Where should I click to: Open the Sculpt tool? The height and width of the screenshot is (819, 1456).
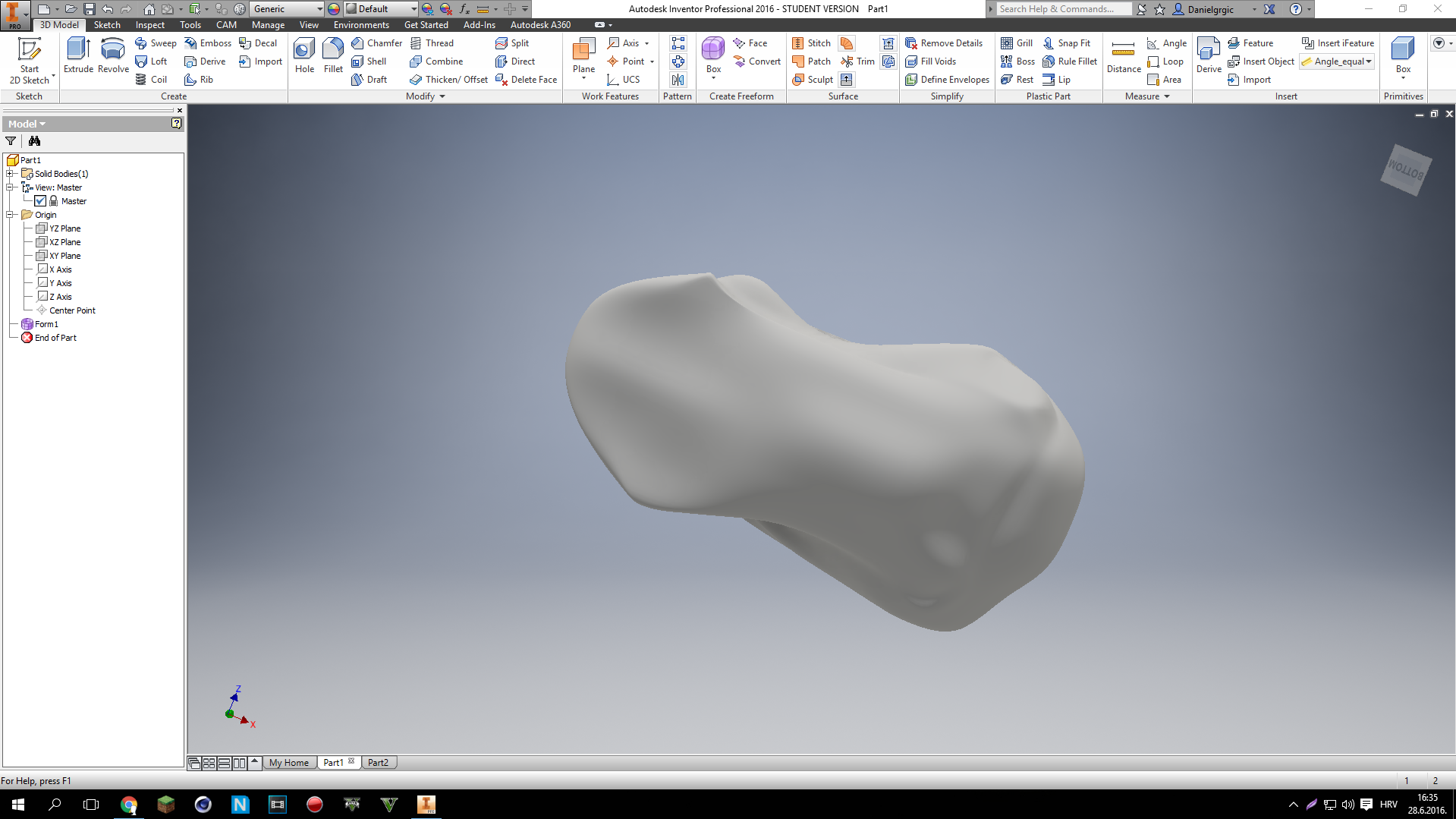point(813,80)
